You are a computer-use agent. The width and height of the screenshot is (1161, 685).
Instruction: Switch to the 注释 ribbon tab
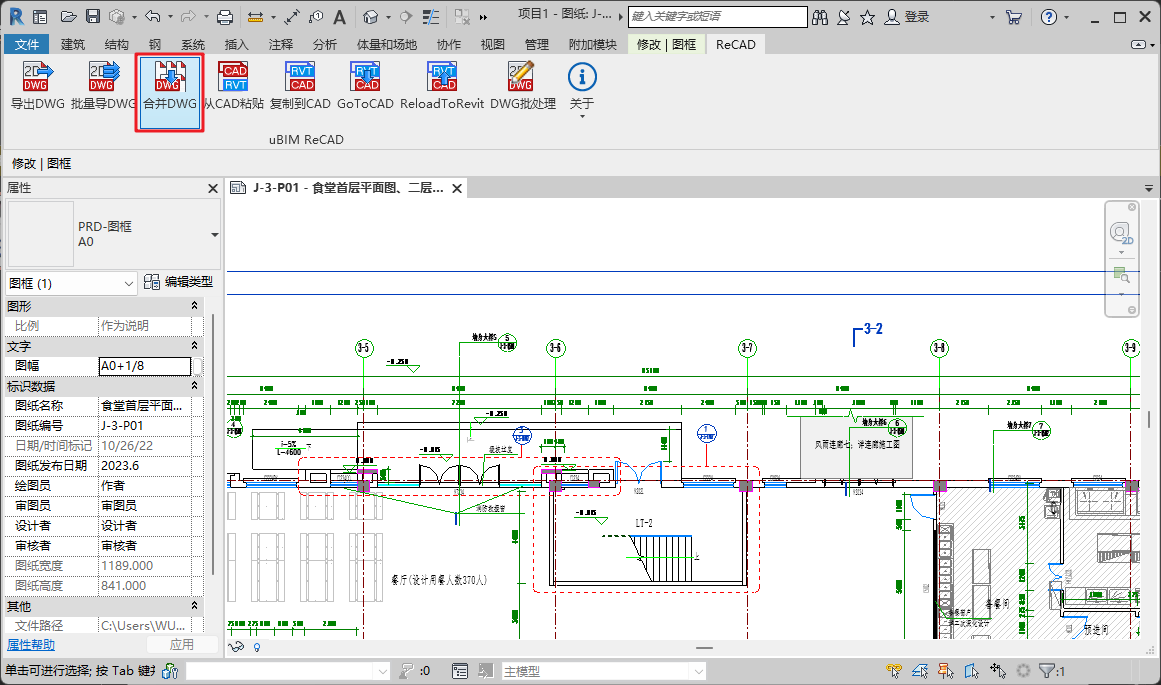(281, 44)
